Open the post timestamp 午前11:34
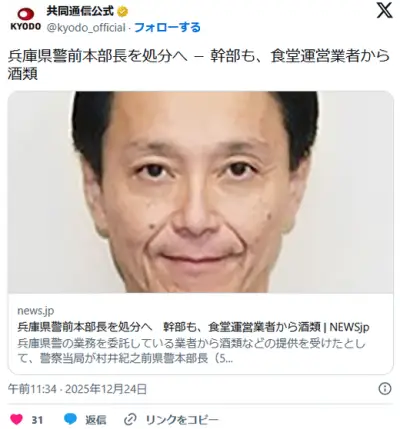 (32, 389)
